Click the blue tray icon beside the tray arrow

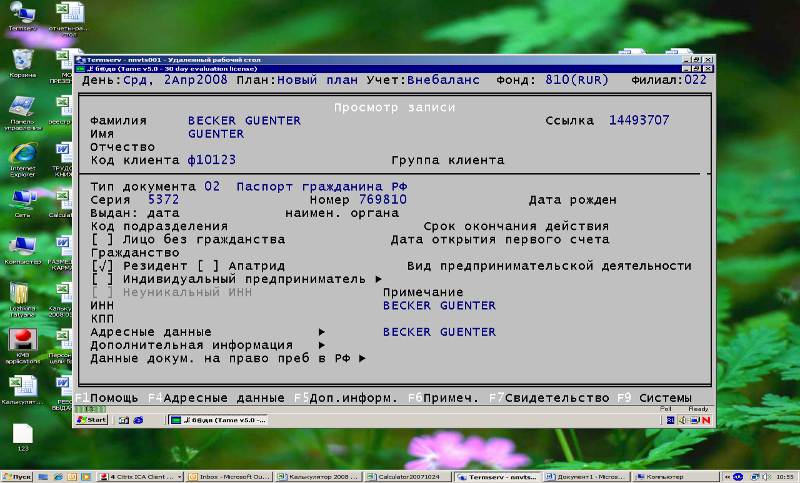pyautogui.click(x=738, y=477)
